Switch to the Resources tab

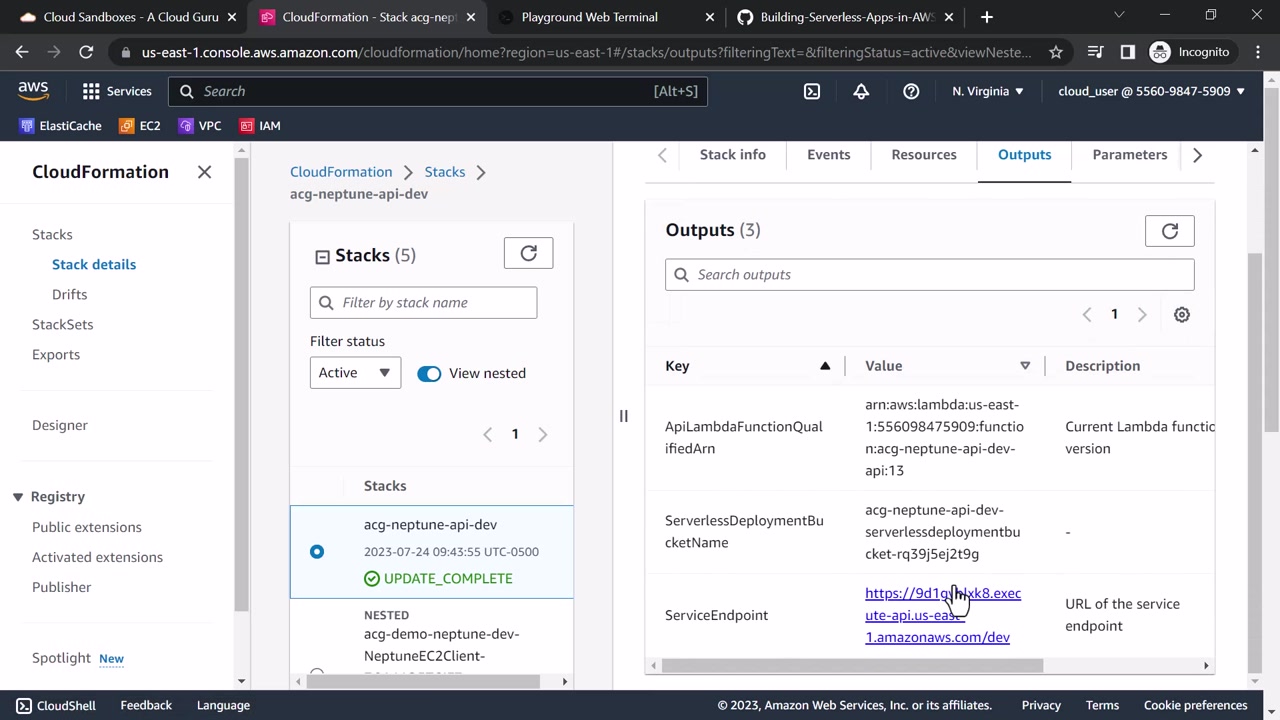[924, 155]
